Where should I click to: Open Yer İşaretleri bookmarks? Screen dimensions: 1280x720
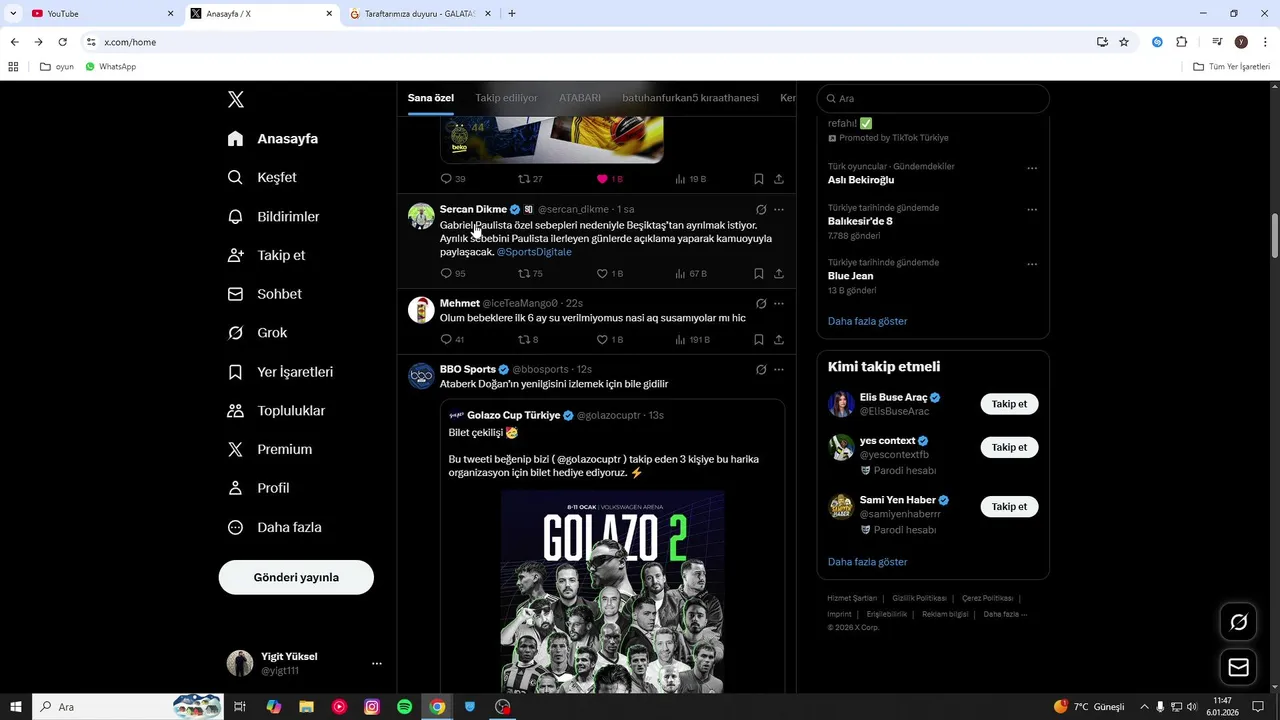[x=281, y=372]
